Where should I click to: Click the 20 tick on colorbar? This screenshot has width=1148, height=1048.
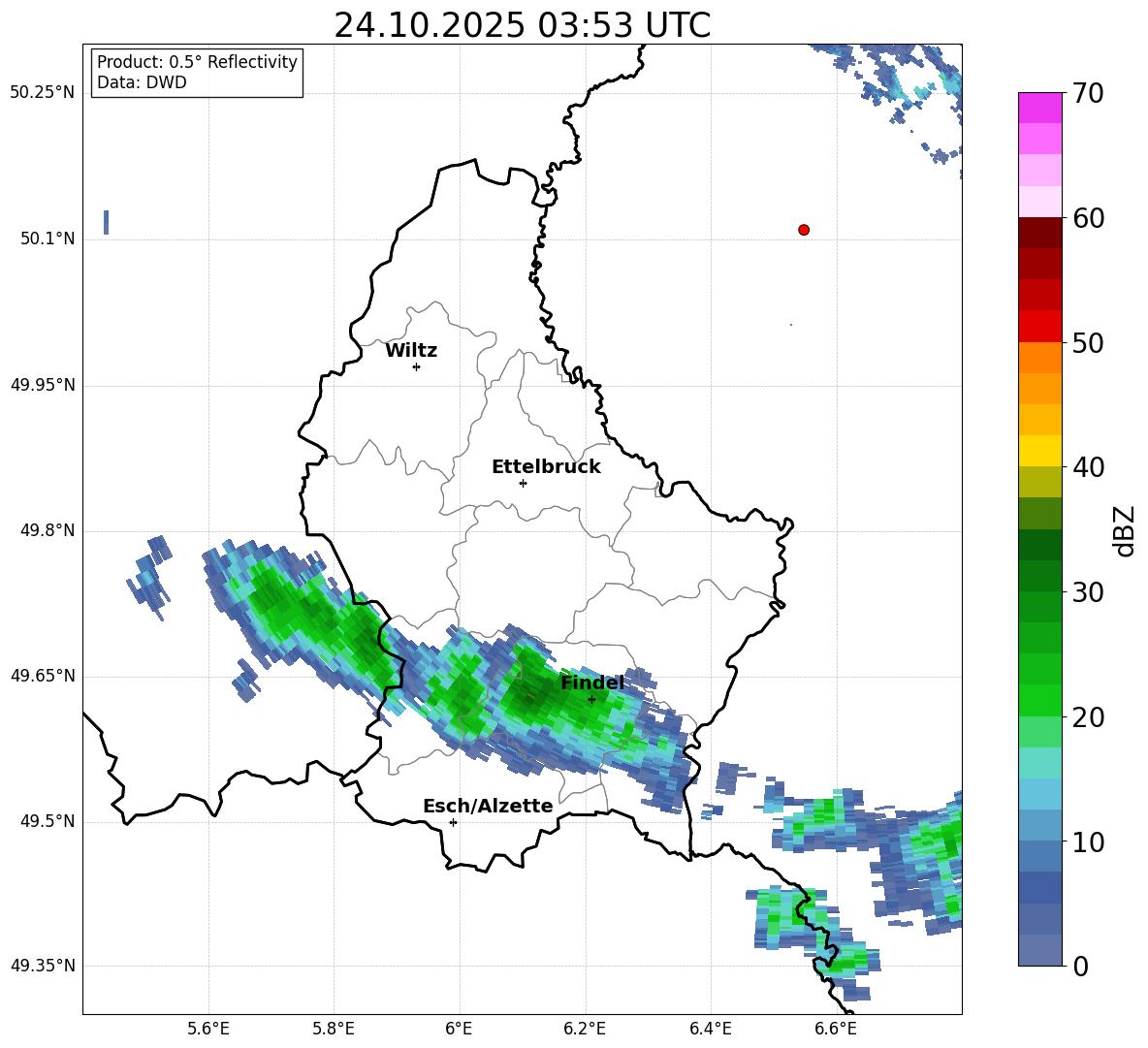[1087, 717]
